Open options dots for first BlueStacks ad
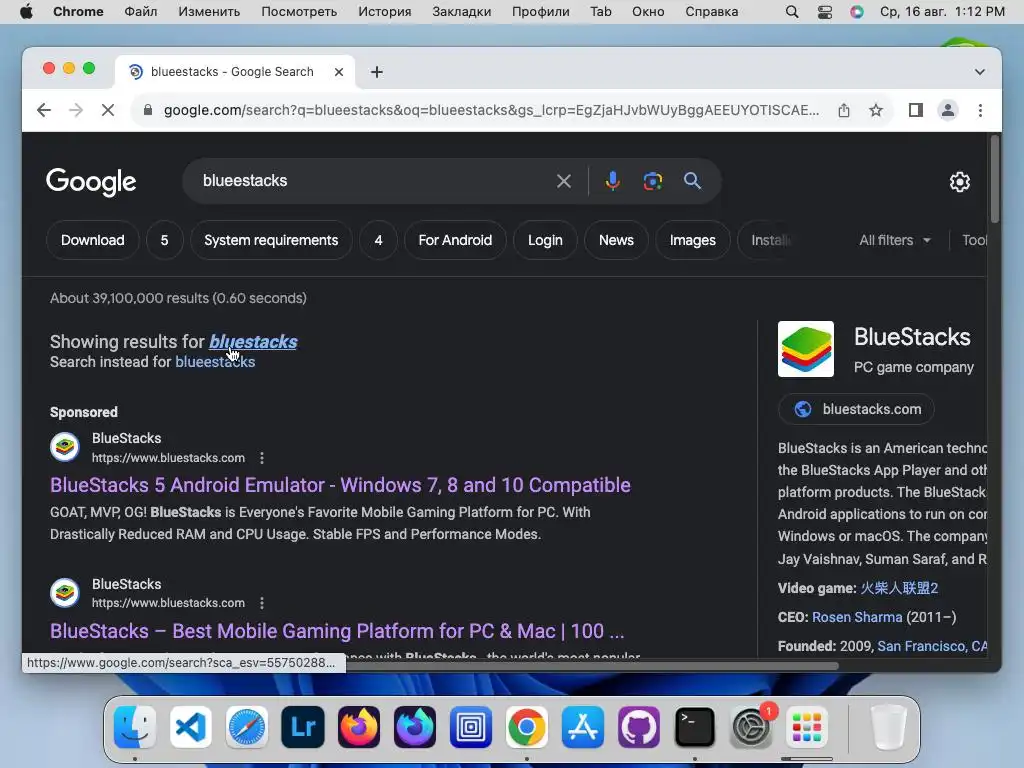The width and height of the screenshot is (1024, 768). pos(262,458)
